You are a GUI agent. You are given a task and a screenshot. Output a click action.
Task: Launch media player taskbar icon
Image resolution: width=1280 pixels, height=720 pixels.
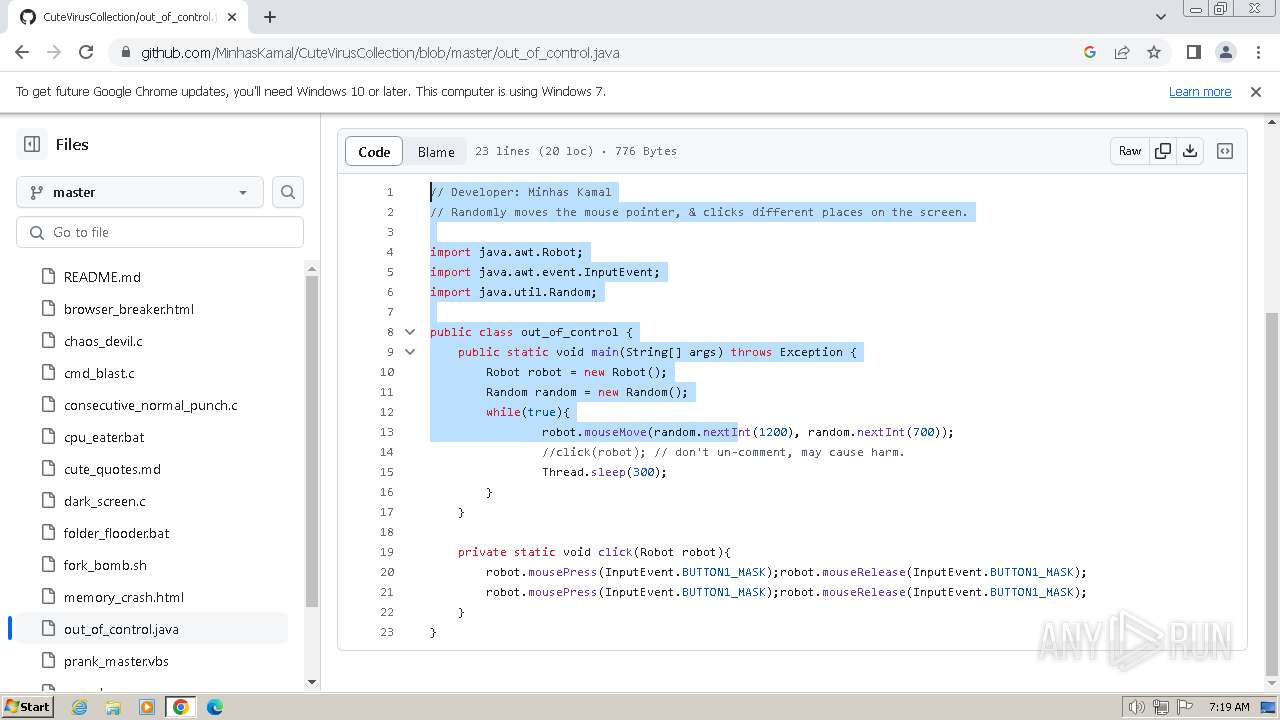(x=147, y=707)
